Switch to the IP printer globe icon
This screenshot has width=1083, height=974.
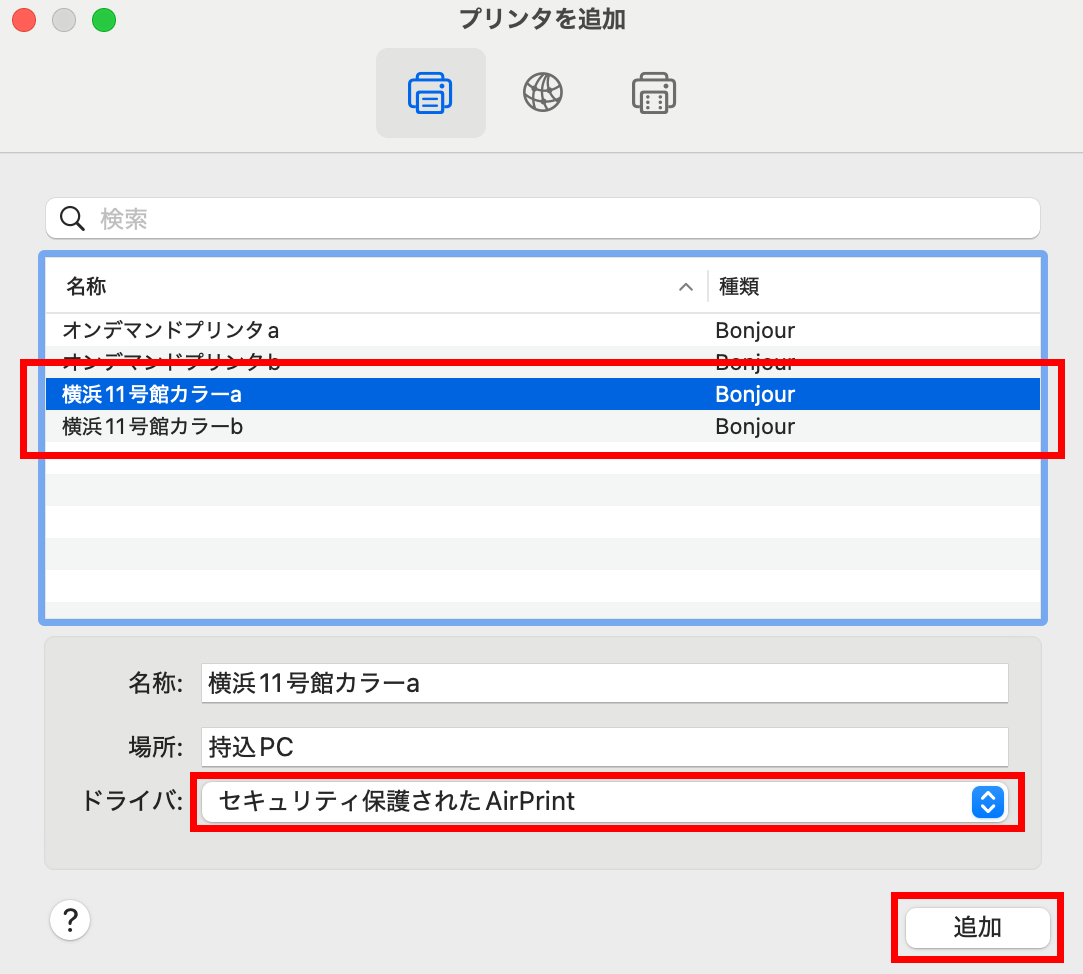click(x=542, y=93)
